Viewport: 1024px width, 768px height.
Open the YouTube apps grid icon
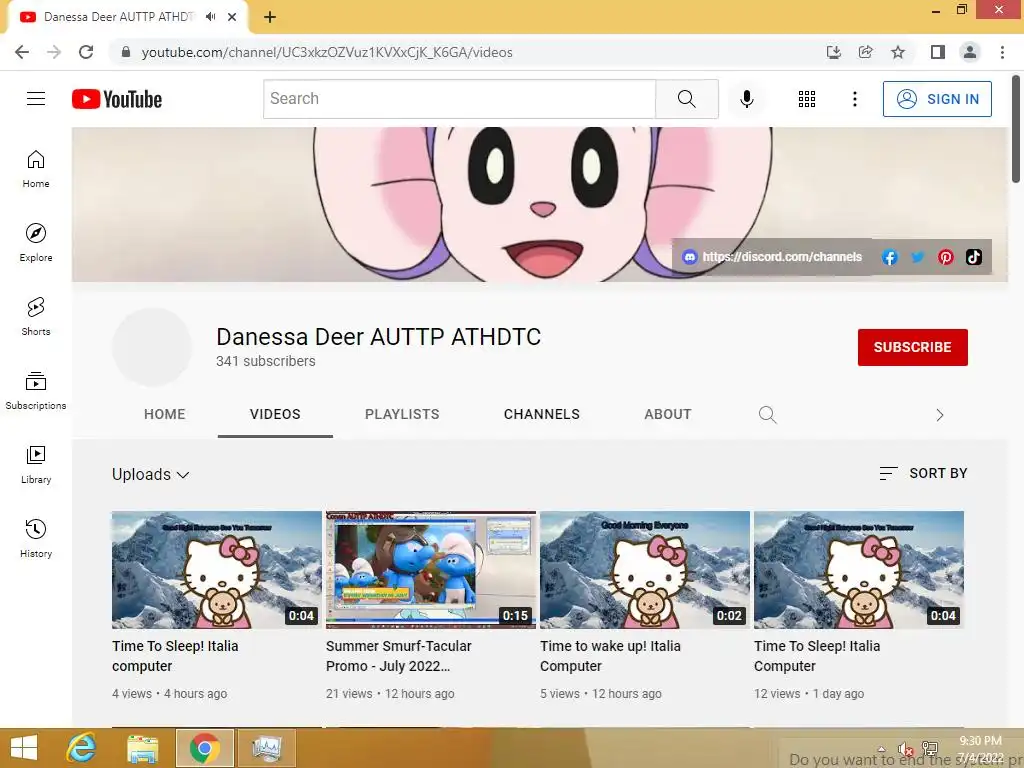(807, 99)
